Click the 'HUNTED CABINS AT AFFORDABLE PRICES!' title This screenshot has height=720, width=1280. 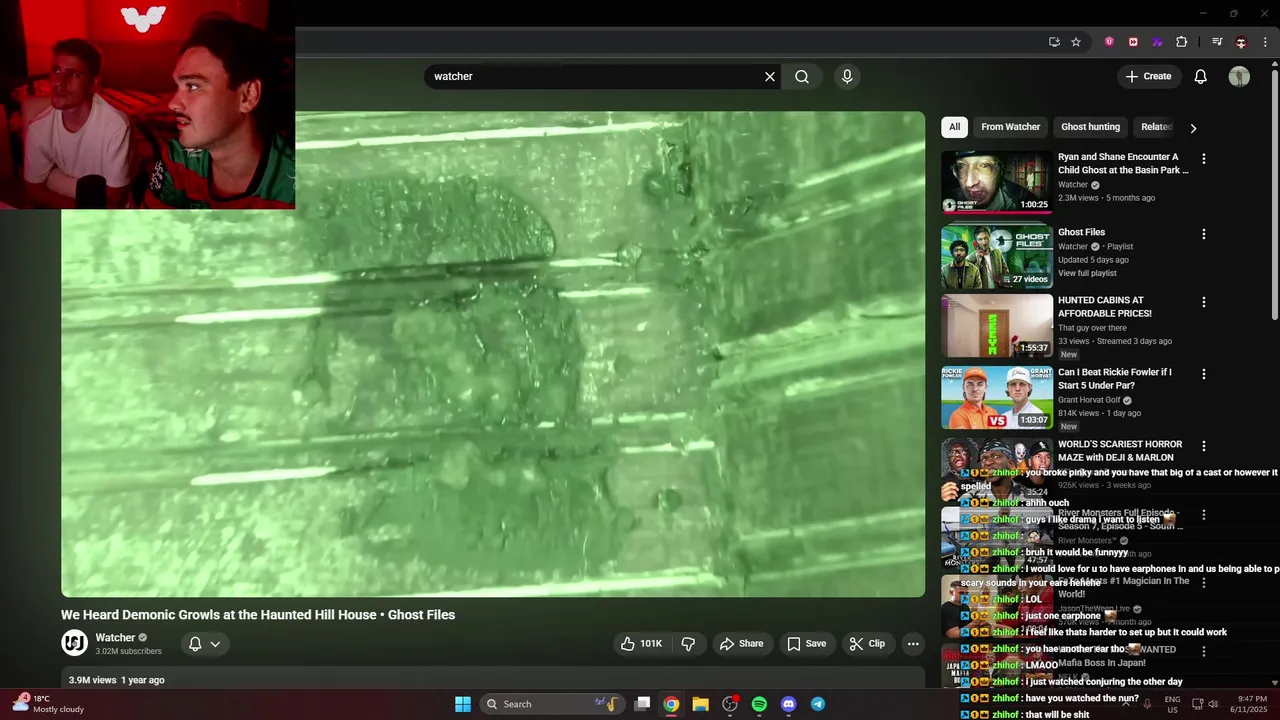1105,307
